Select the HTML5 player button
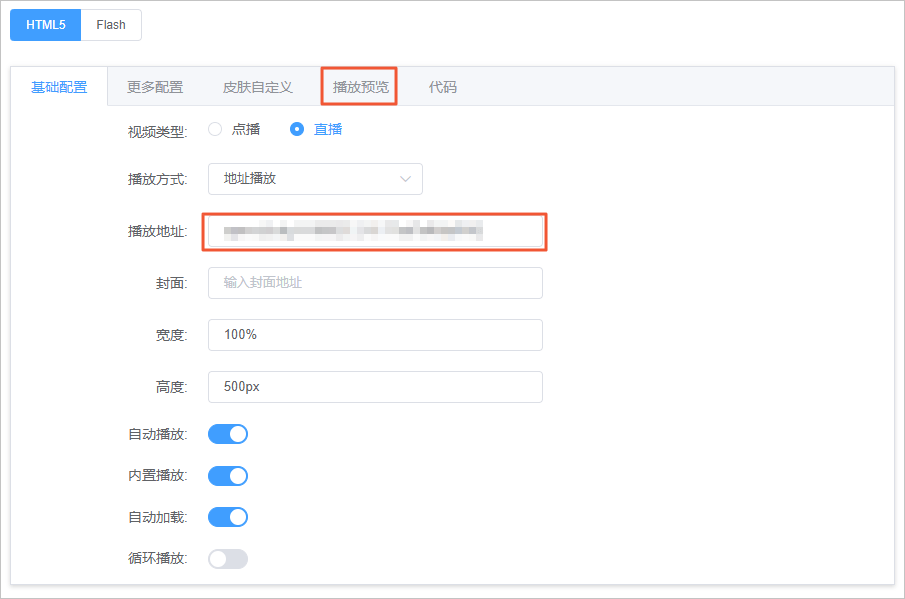Image resolution: width=905 pixels, height=599 pixels. pyautogui.click(x=45, y=25)
